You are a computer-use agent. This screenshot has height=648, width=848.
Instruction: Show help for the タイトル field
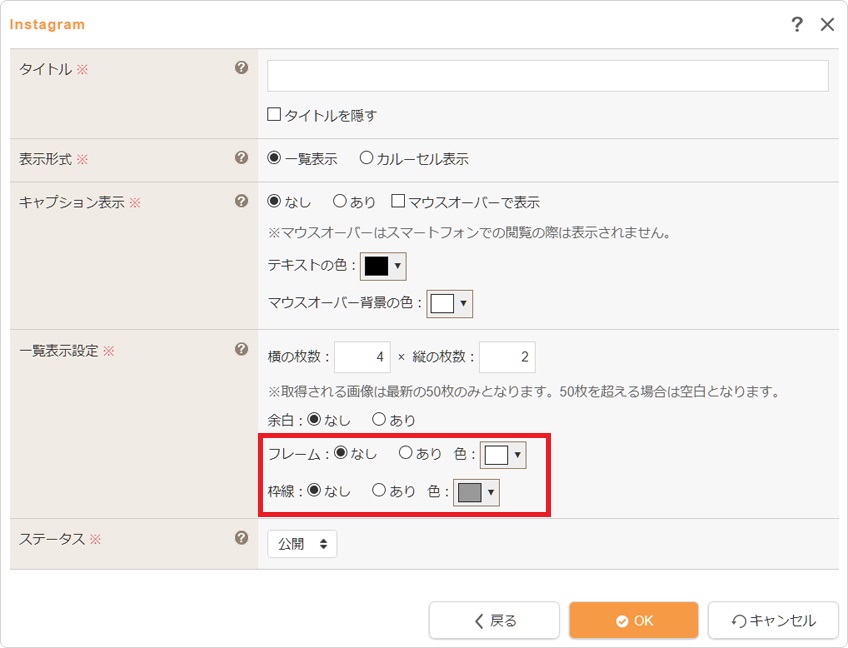point(241,68)
